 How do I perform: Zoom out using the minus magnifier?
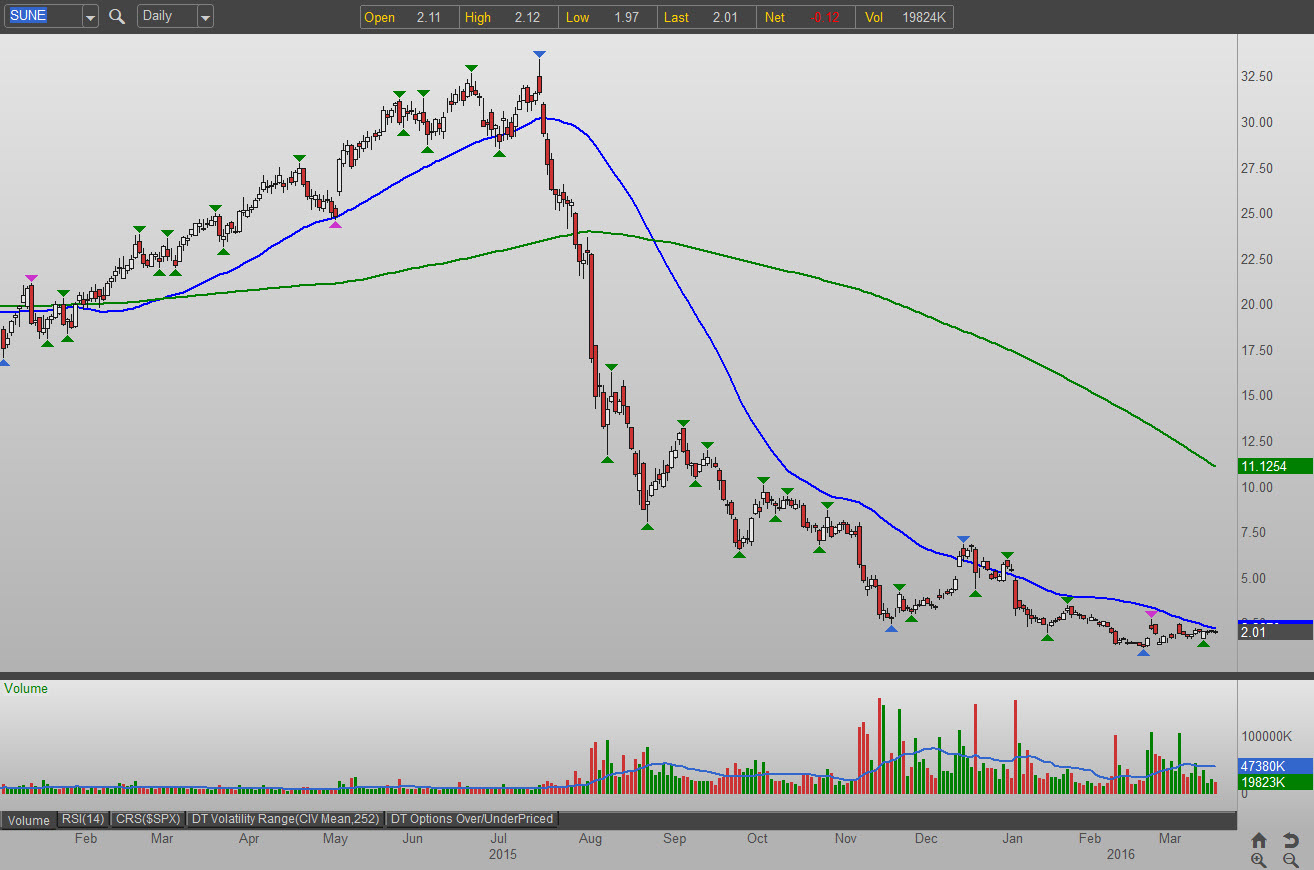pos(1291,860)
